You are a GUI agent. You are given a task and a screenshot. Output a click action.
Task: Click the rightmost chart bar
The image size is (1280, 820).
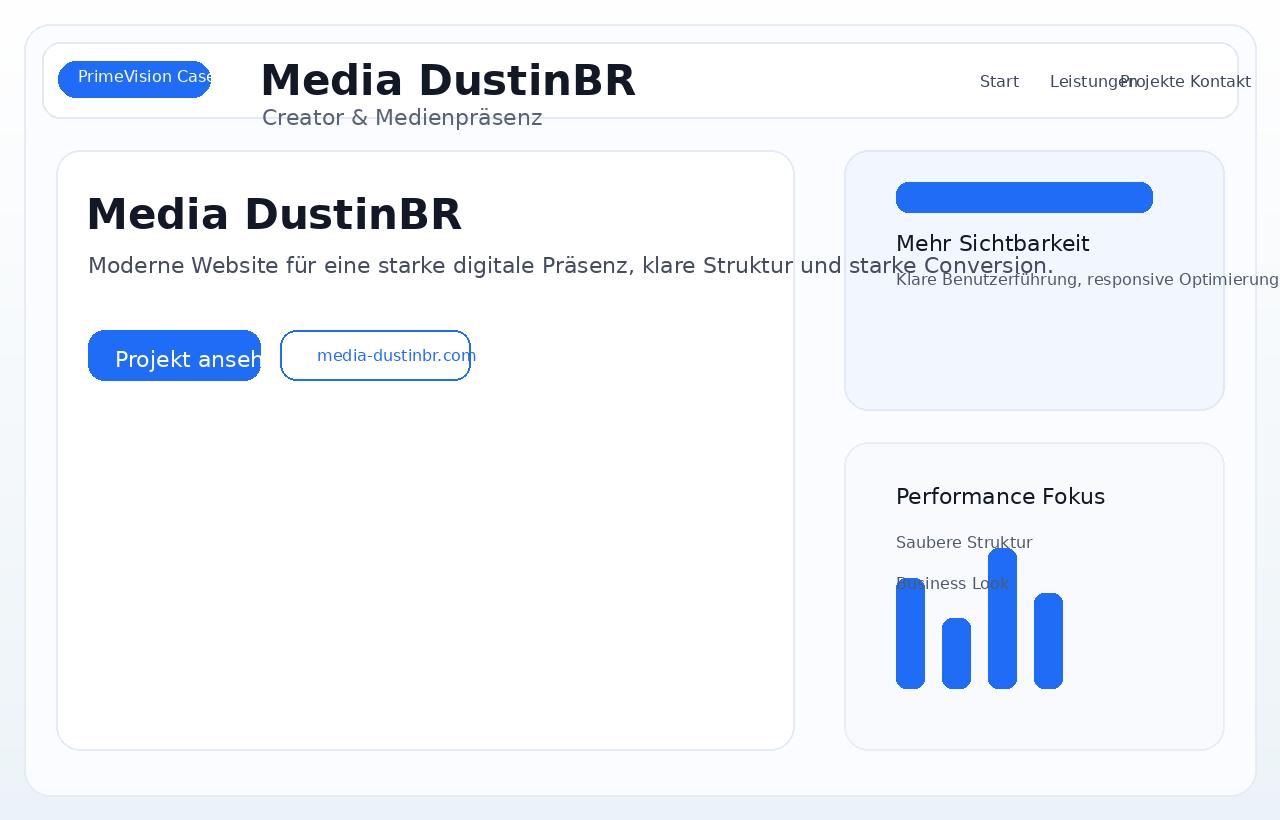(x=1048, y=640)
